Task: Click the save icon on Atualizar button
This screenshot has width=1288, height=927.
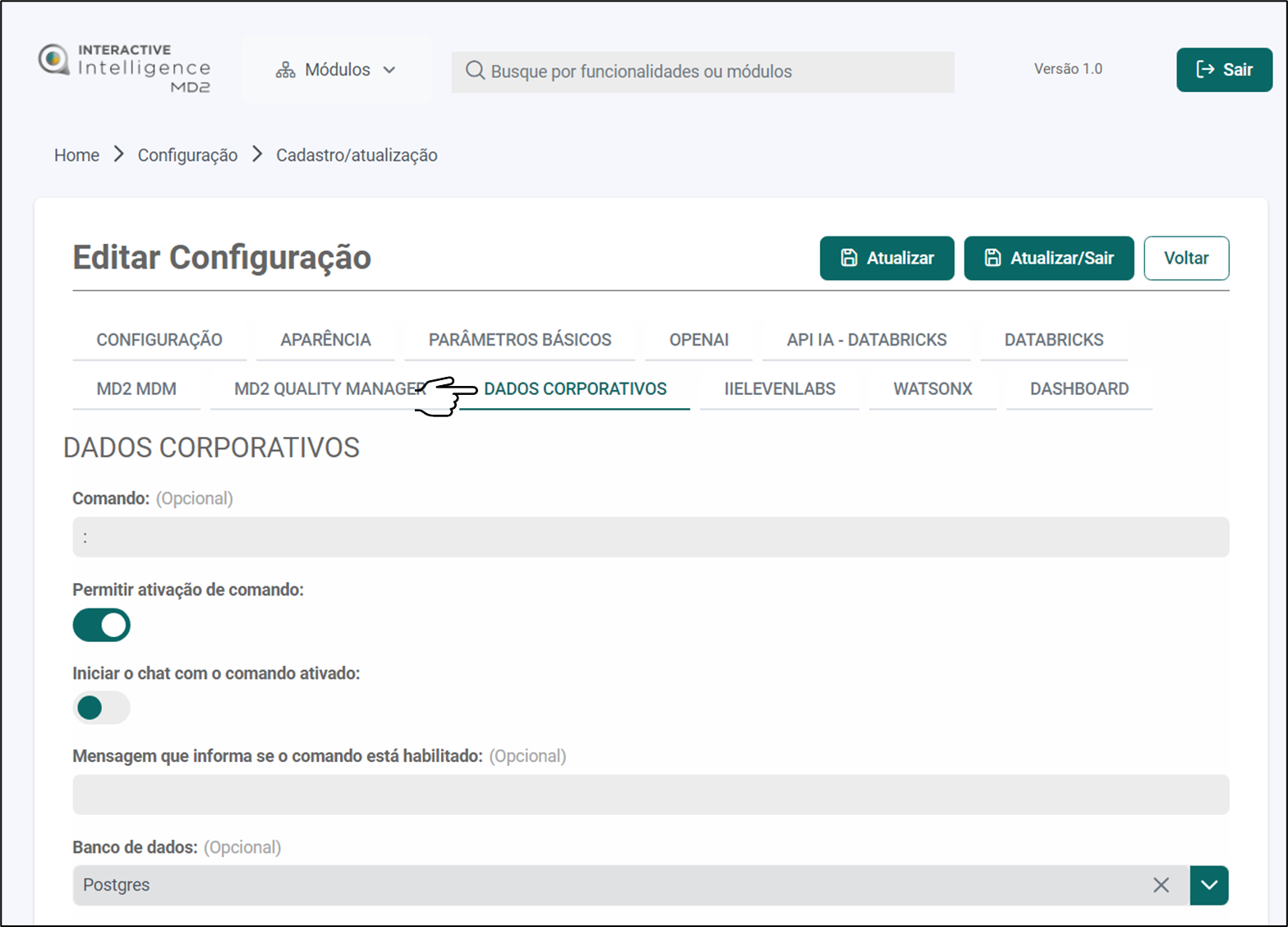Action: 849,258
